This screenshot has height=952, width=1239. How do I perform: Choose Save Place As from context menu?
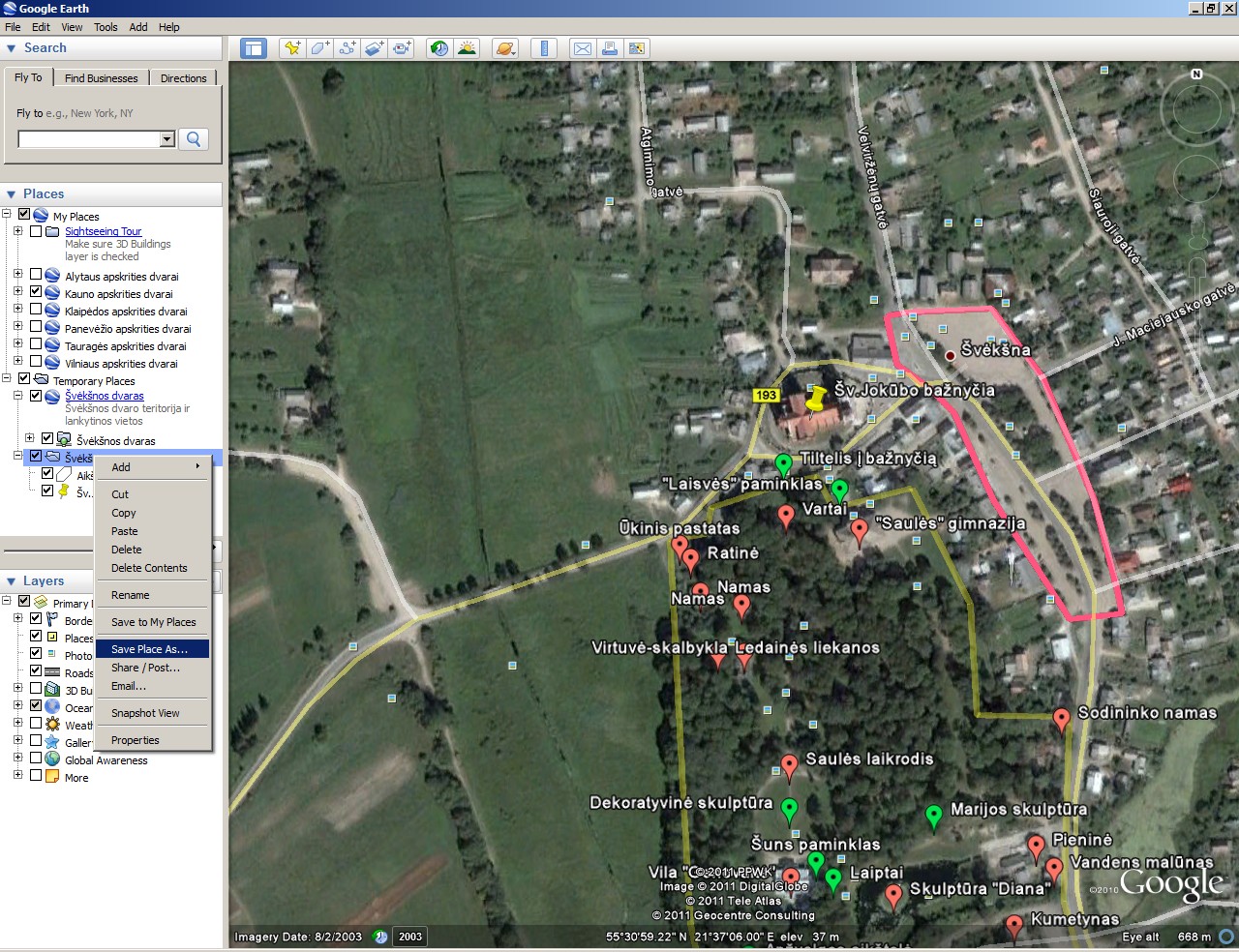point(149,649)
